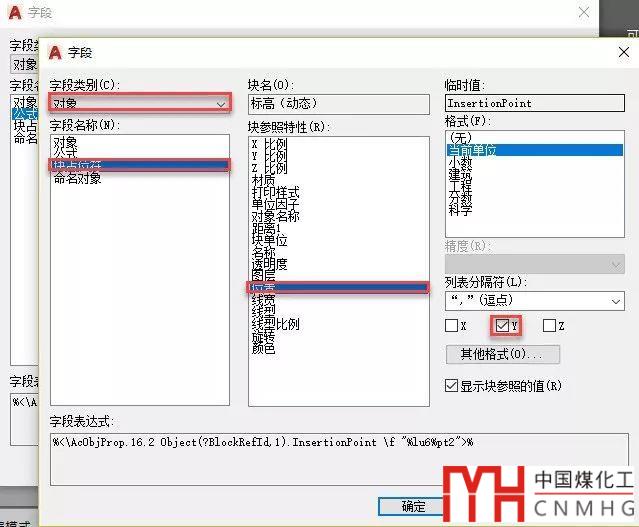Viewport: 639px width, 527px height.
Task: Click the disabled 精度 dropdown
Action: 534,263
